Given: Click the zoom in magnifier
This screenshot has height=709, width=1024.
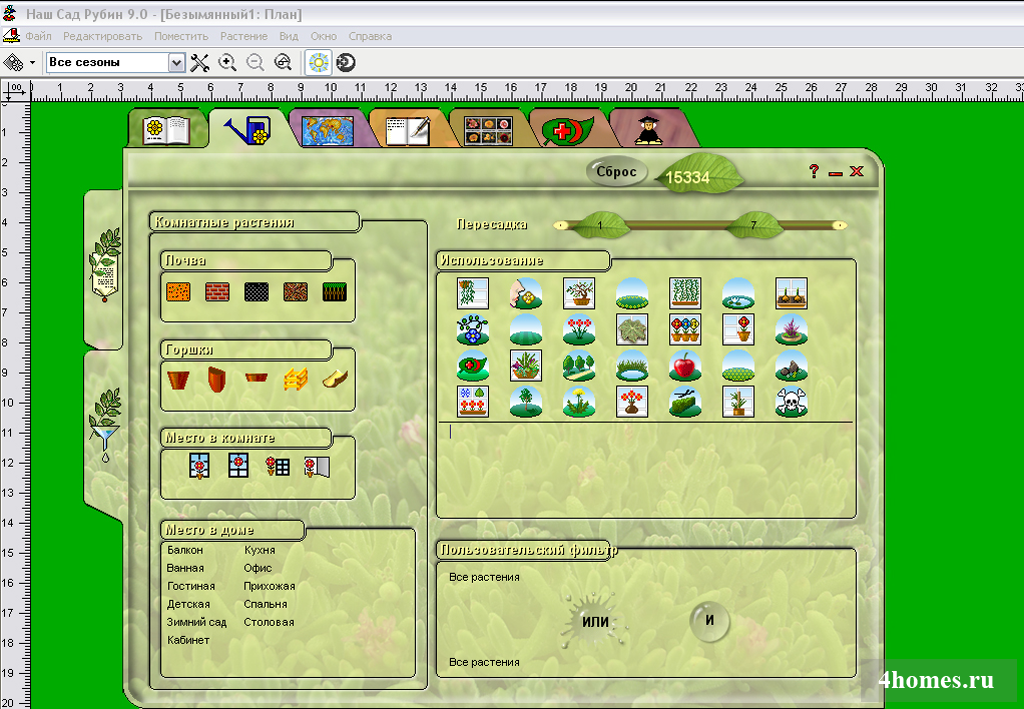Looking at the screenshot, I should click(x=227, y=63).
